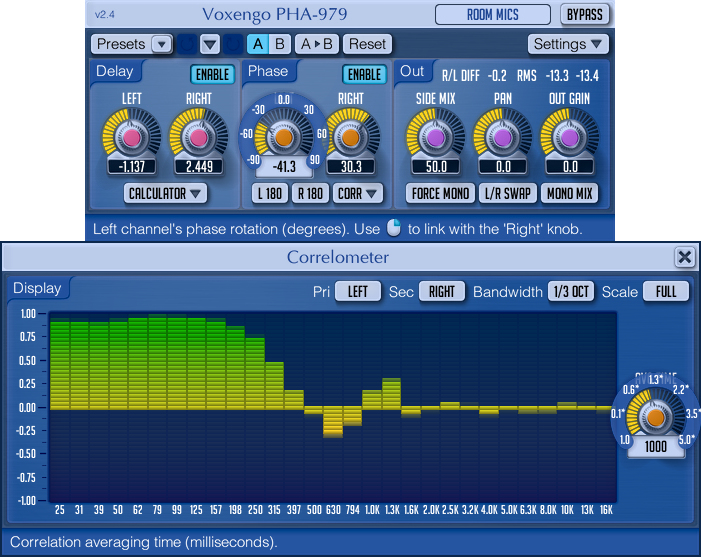Click the 630 Hz correlation bar
Image resolution: width=701 pixels, height=557 pixels.
(x=333, y=421)
